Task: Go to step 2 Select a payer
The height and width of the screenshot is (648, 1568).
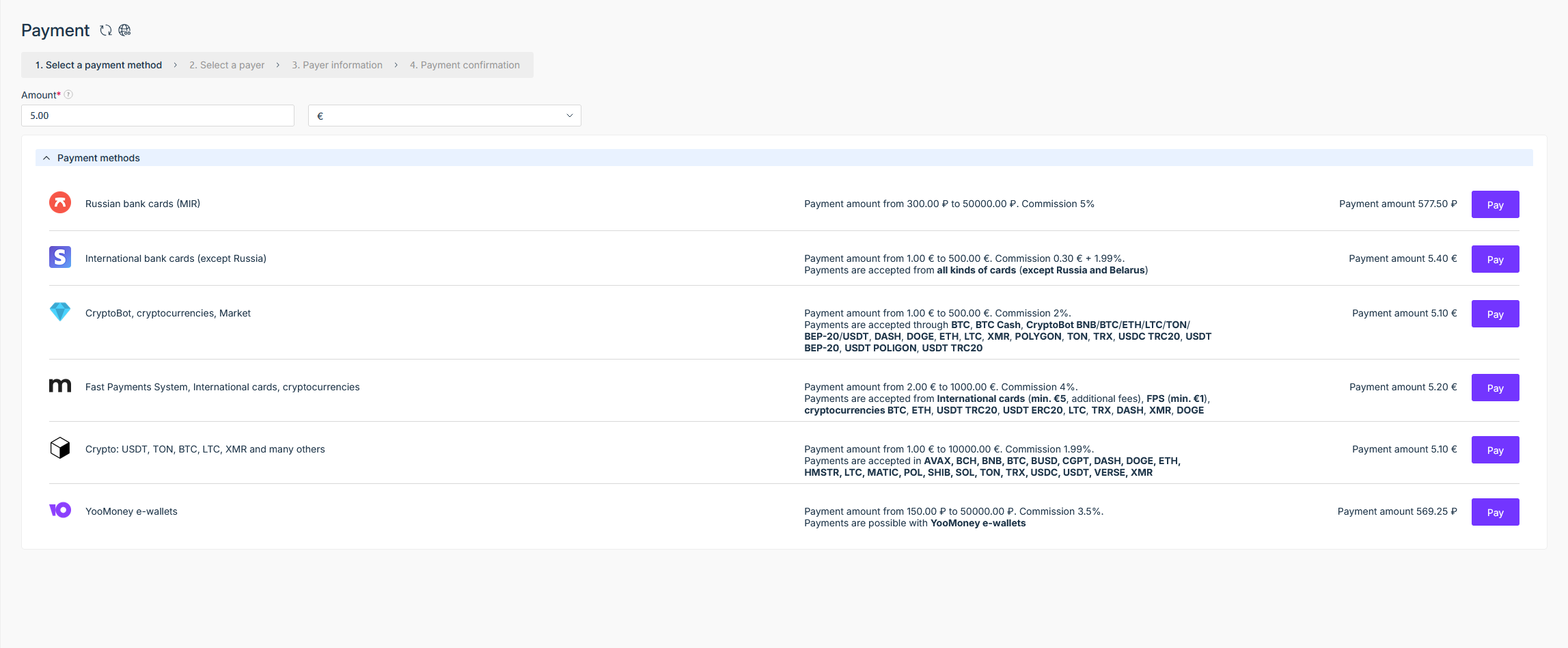Action: coord(227,65)
